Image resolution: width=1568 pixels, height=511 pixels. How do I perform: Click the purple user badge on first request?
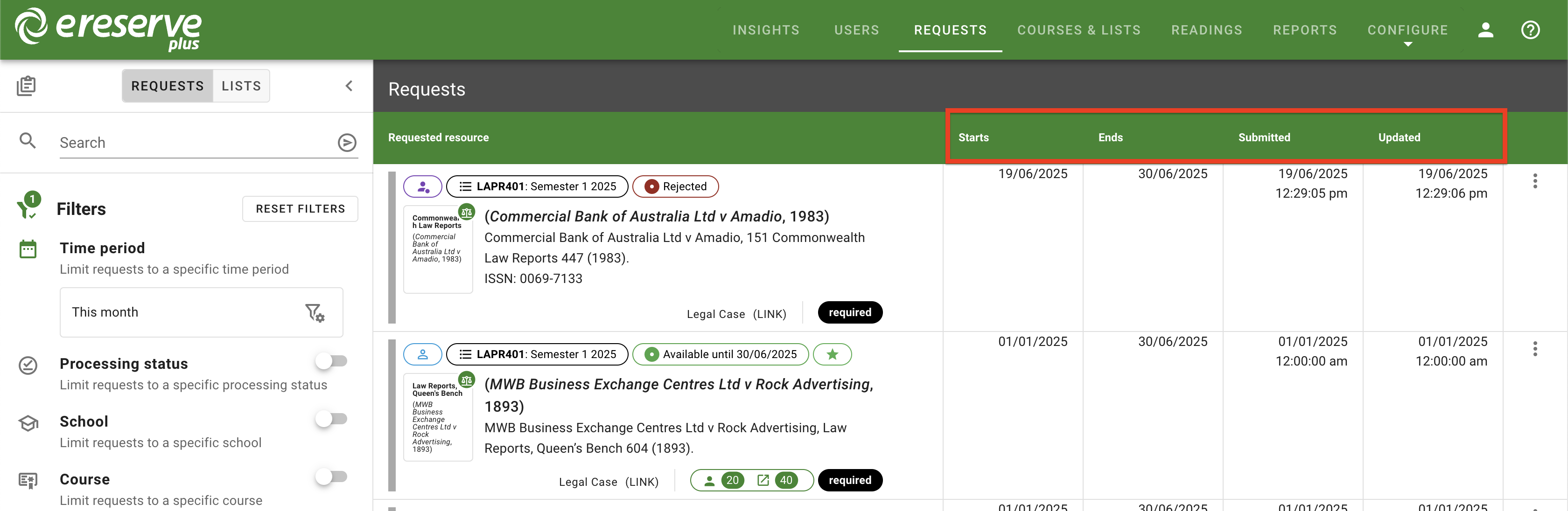click(422, 186)
